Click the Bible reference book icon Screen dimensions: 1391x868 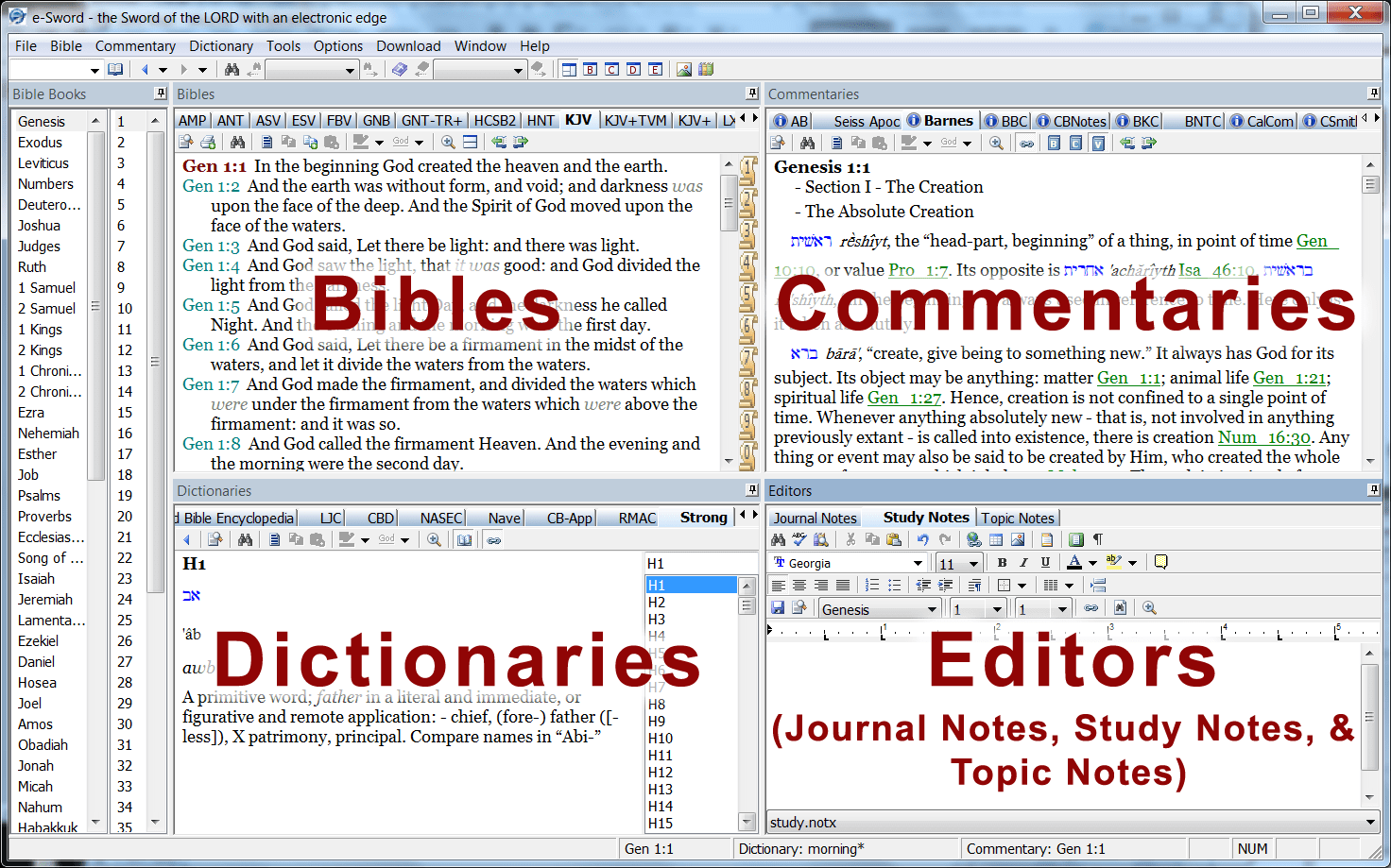point(115,69)
